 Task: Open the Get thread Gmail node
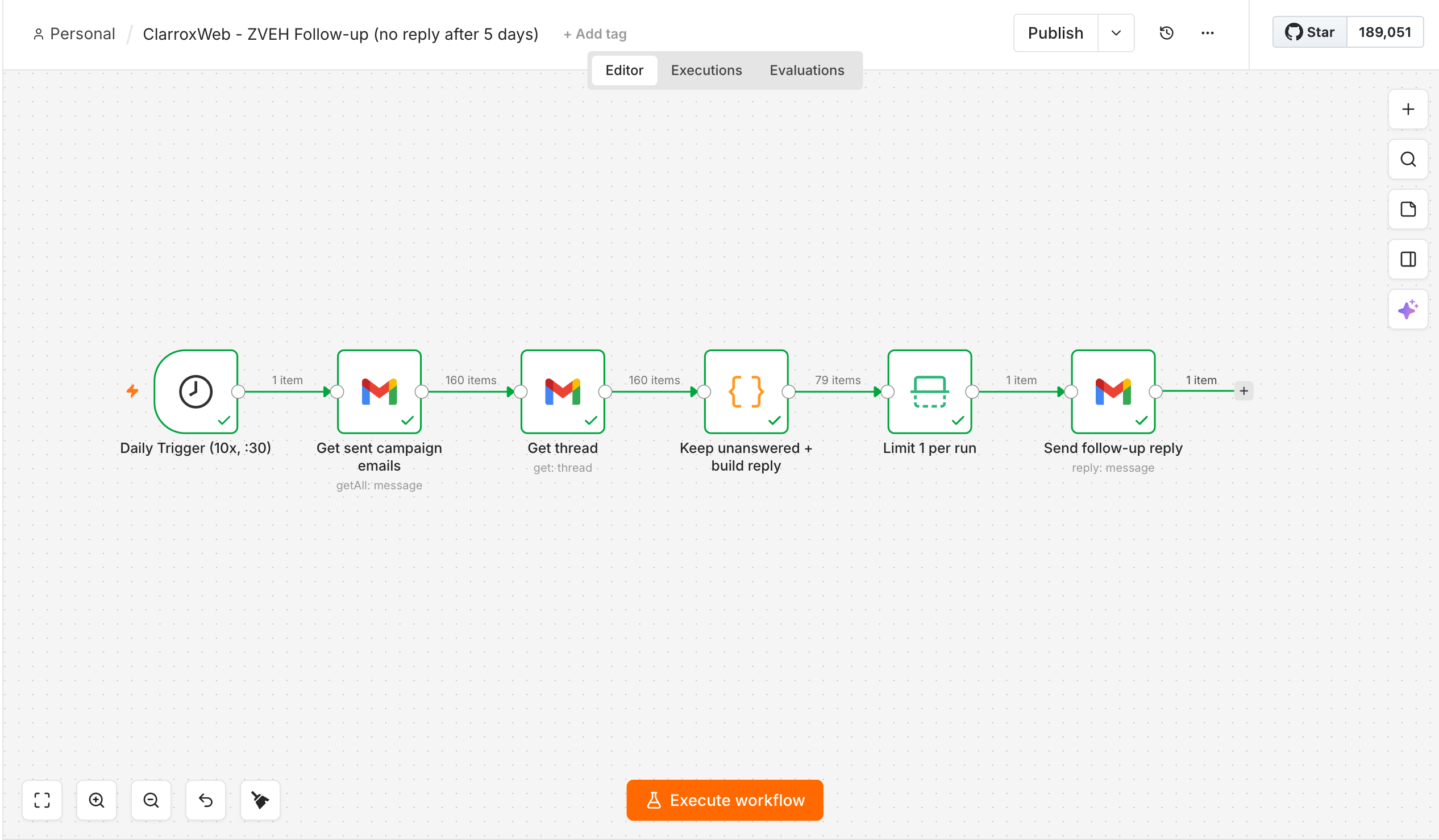coord(563,392)
